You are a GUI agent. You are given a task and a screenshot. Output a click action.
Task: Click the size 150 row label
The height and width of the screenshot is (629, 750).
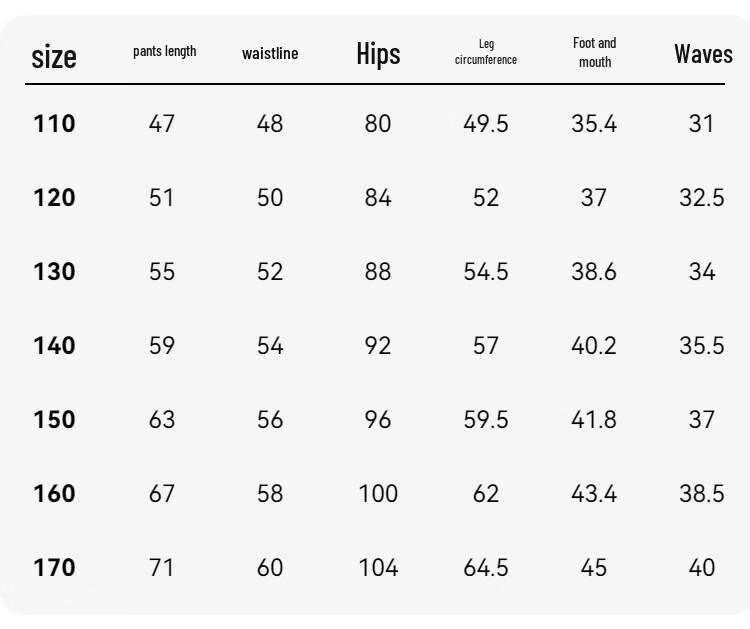[54, 419]
